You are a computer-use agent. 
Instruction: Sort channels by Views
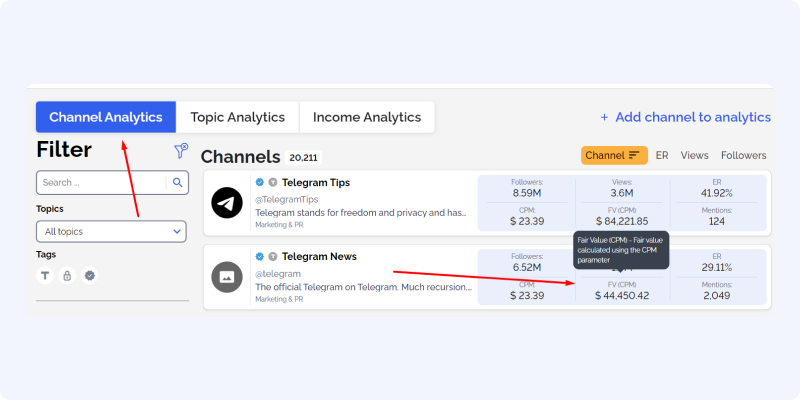[x=694, y=156]
